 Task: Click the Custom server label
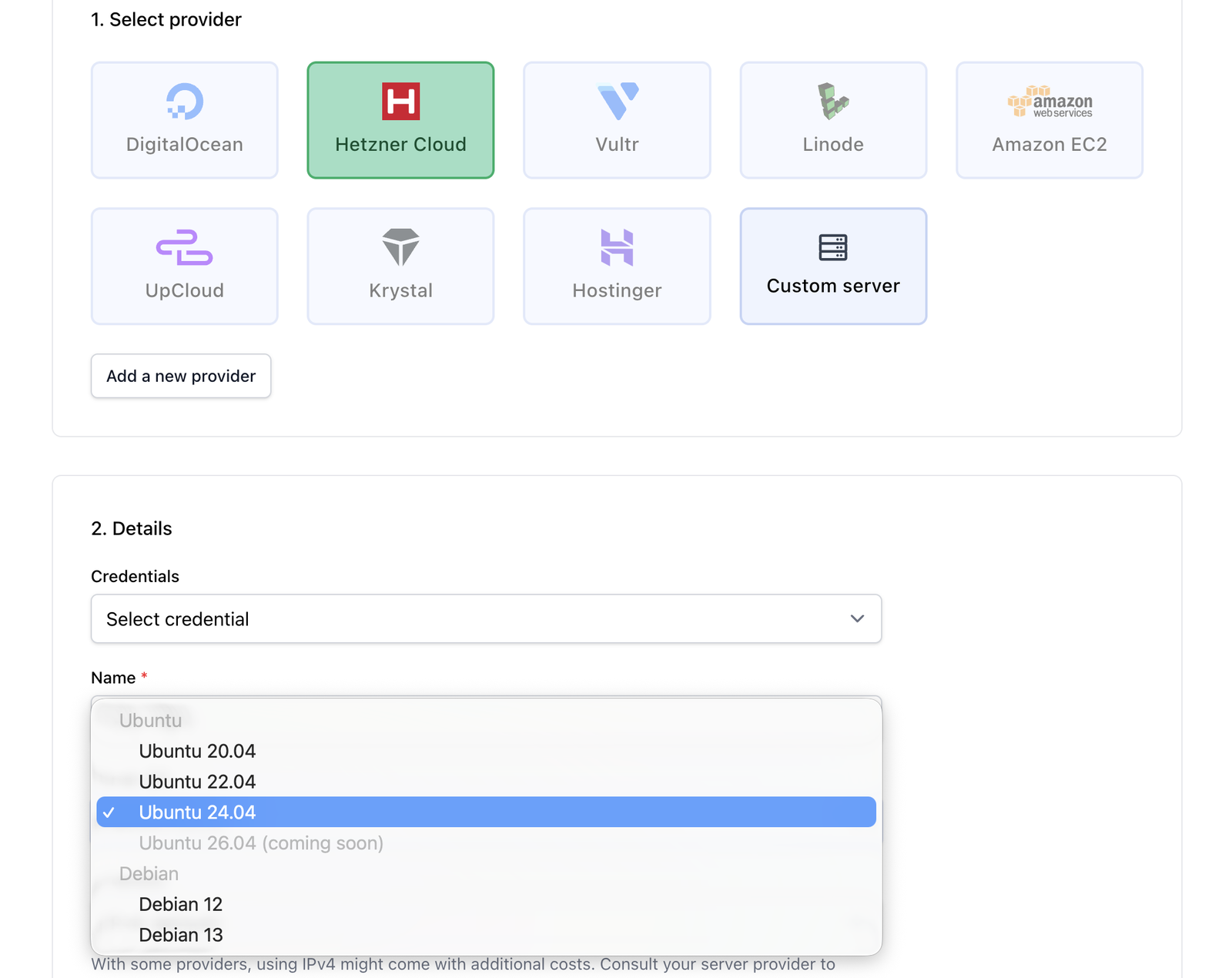(833, 286)
